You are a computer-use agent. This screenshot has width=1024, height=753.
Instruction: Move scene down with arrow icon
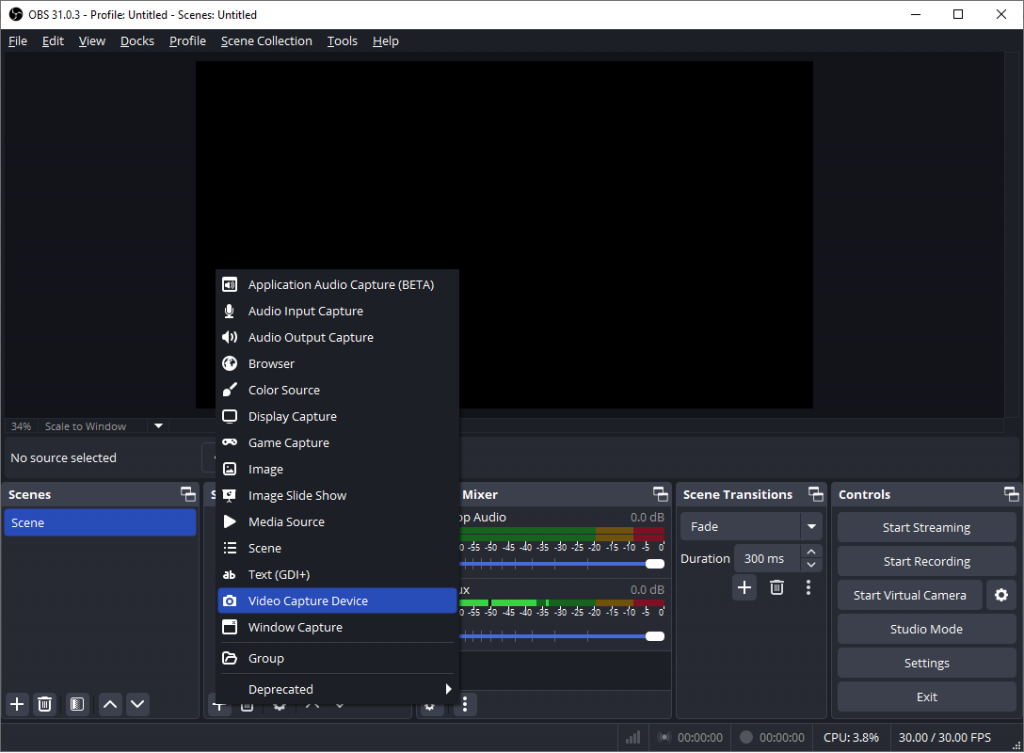point(137,704)
